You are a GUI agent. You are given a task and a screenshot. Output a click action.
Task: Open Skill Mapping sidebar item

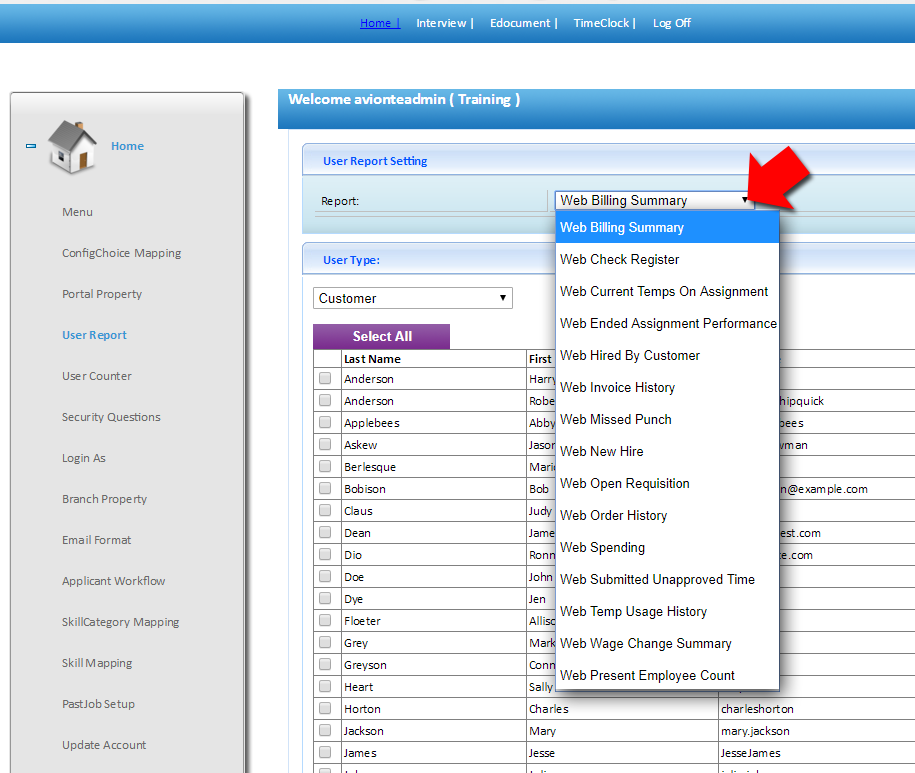click(97, 663)
